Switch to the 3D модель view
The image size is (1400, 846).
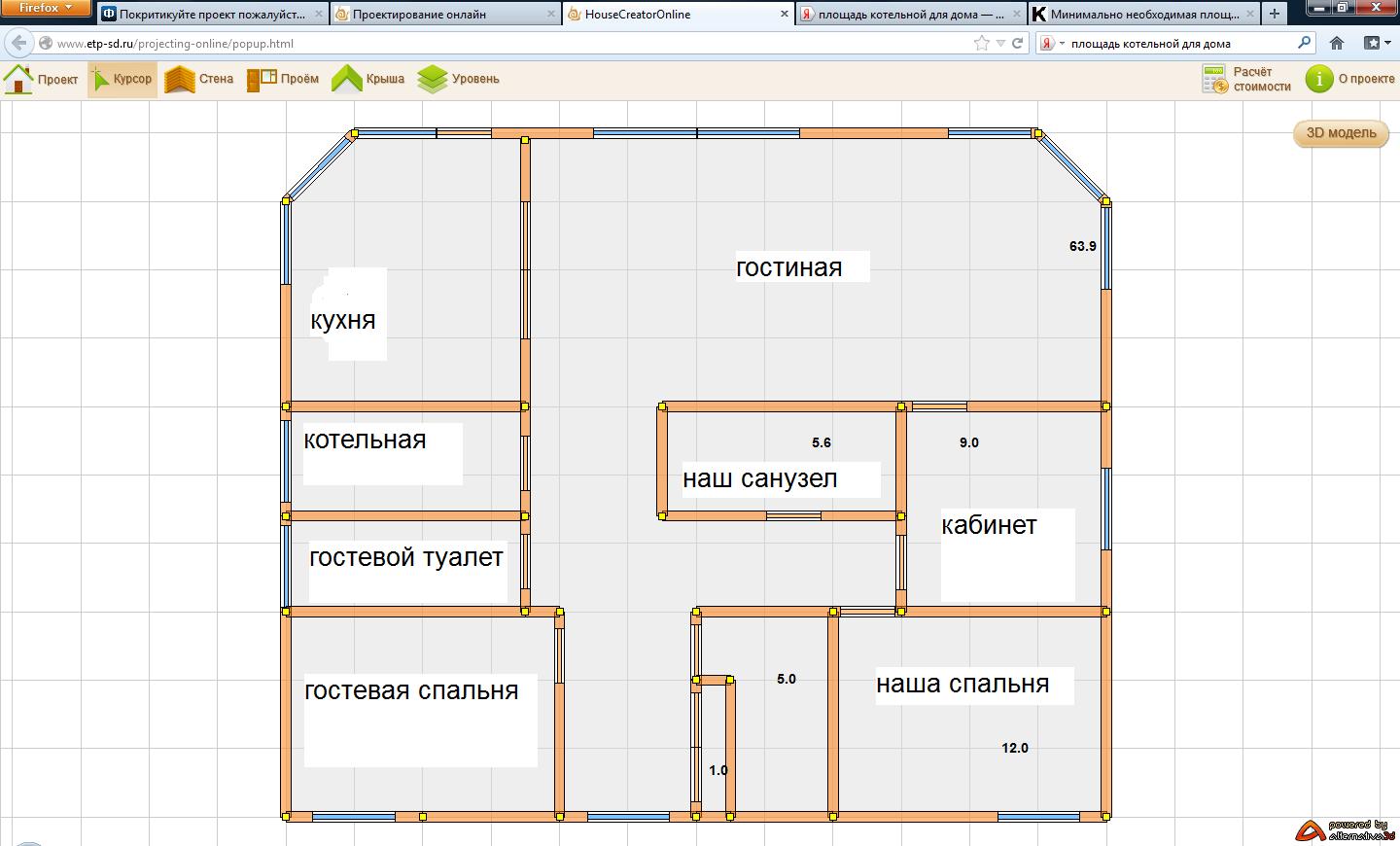coord(1341,133)
